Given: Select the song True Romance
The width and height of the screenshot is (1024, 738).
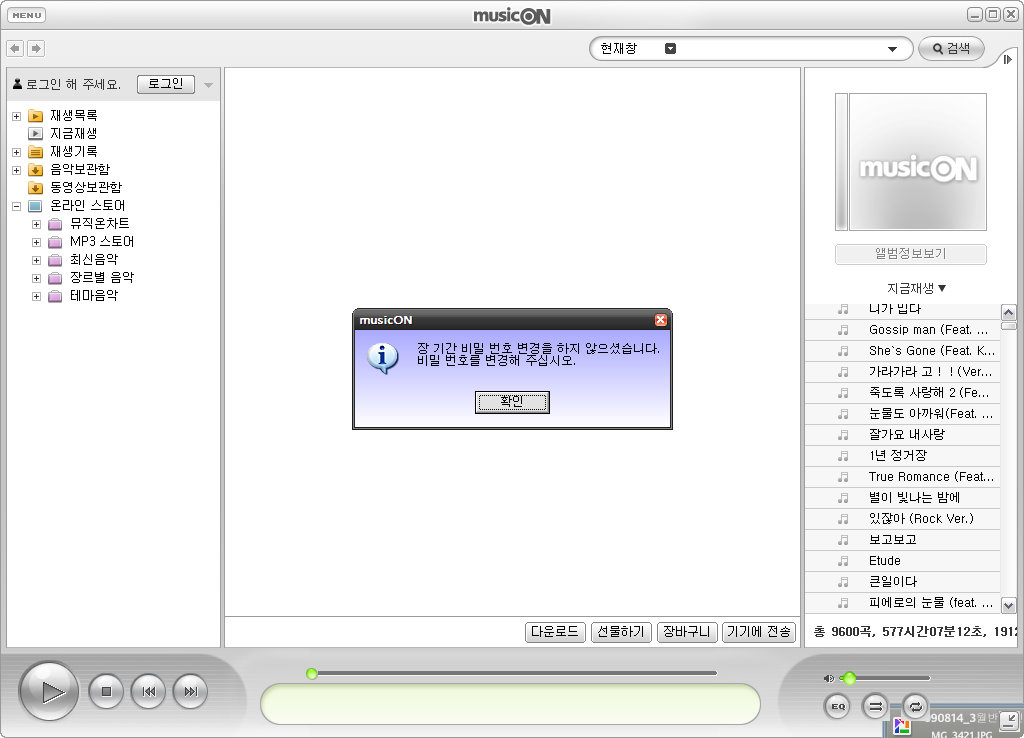Looking at the screenshot, I should click(903, 477).
